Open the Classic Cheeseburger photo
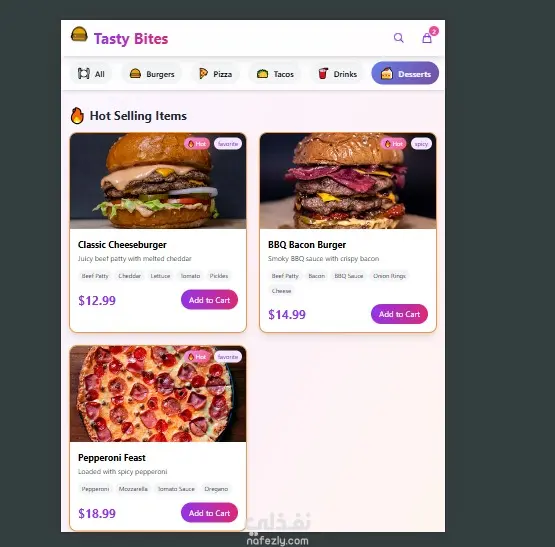Viewport: 555px width, 547px height. [x=158, y=181]
